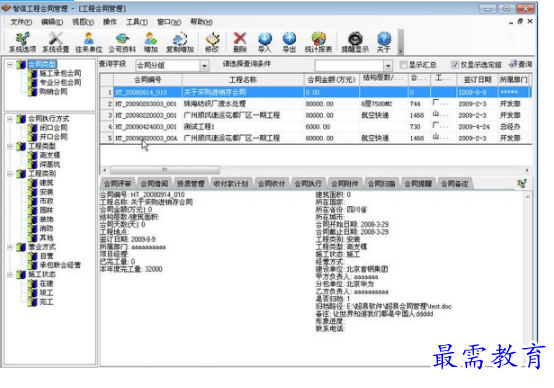Open the 文件 menu

[x=21, y=22]
